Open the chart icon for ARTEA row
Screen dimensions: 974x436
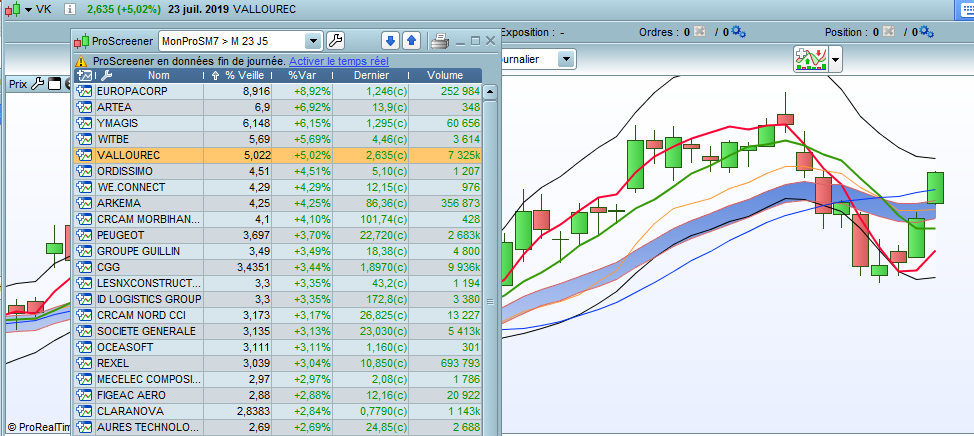pos(84,107)
